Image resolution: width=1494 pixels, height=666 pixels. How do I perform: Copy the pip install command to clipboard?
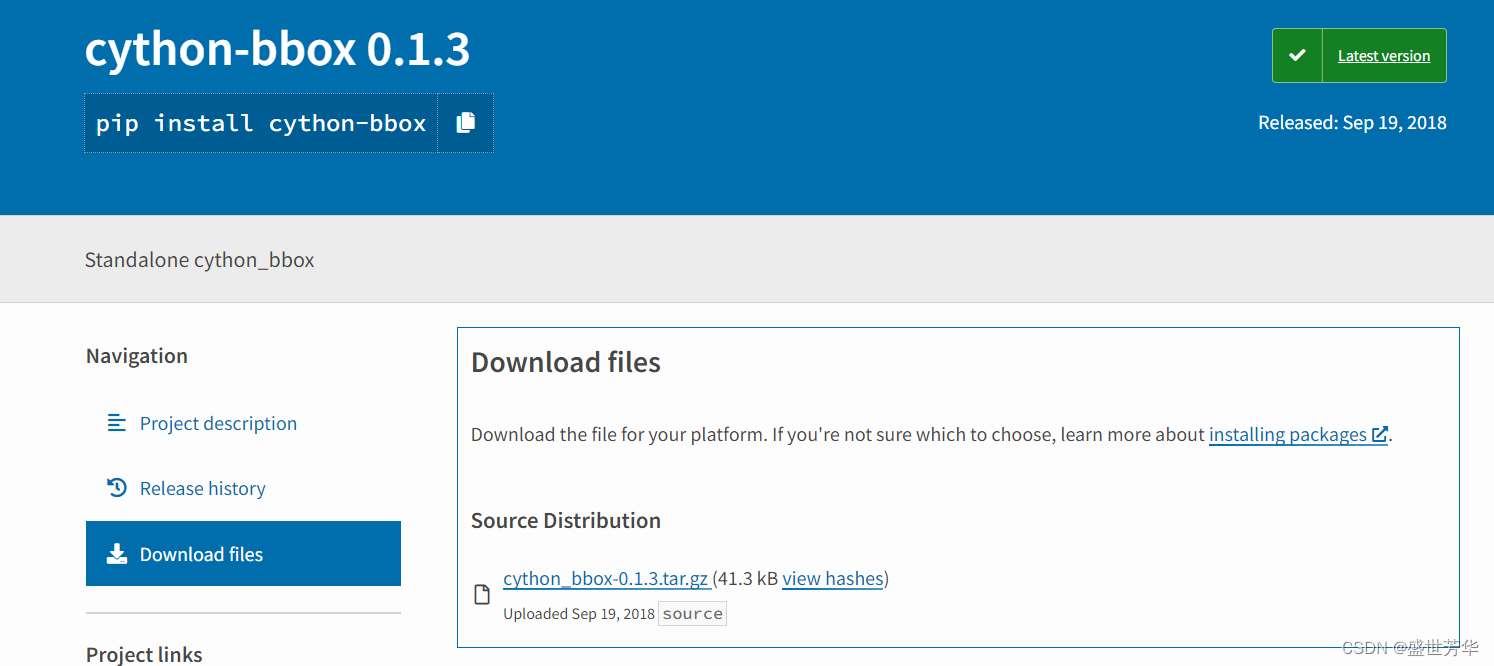point(465,123)
